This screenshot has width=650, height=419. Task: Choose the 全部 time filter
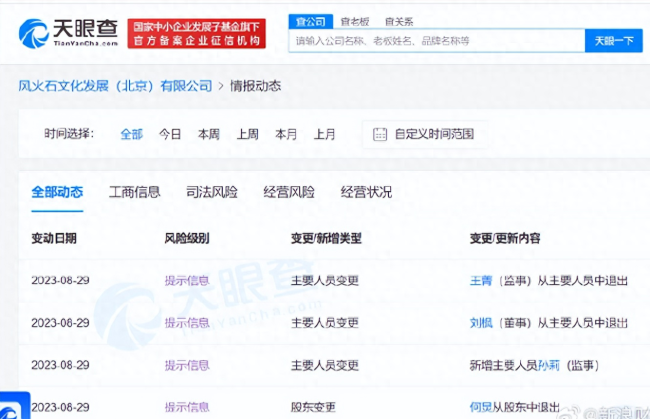click(x=131, y=134)
